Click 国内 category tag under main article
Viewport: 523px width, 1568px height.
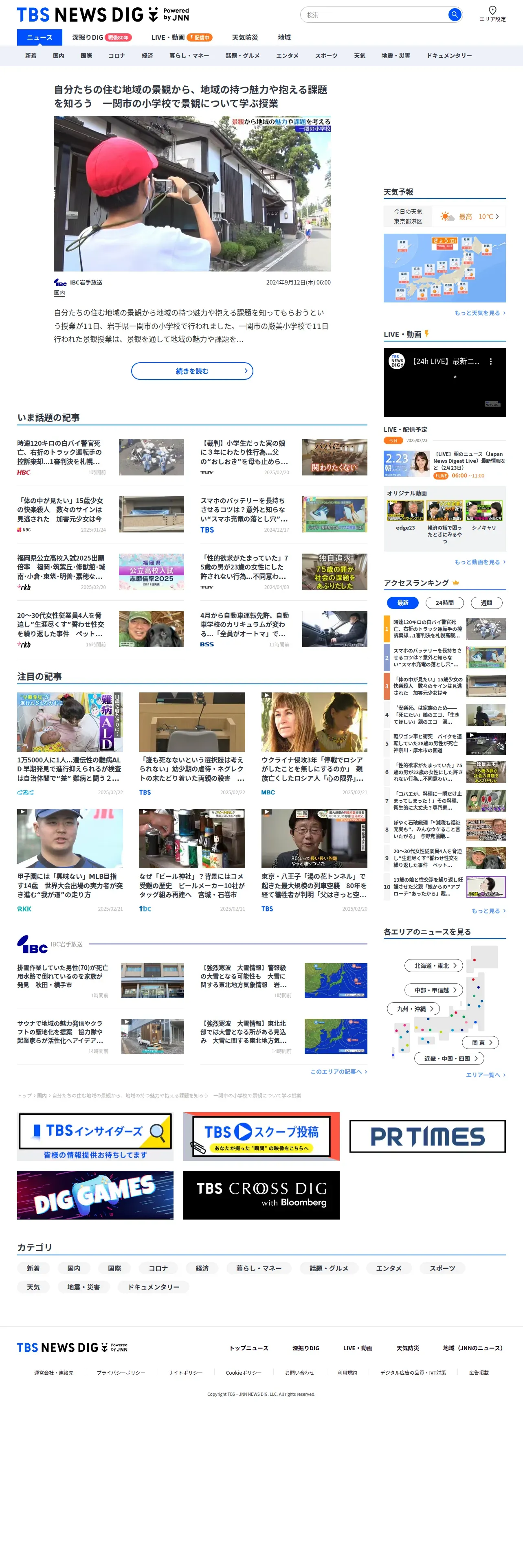tap(59, 293)
